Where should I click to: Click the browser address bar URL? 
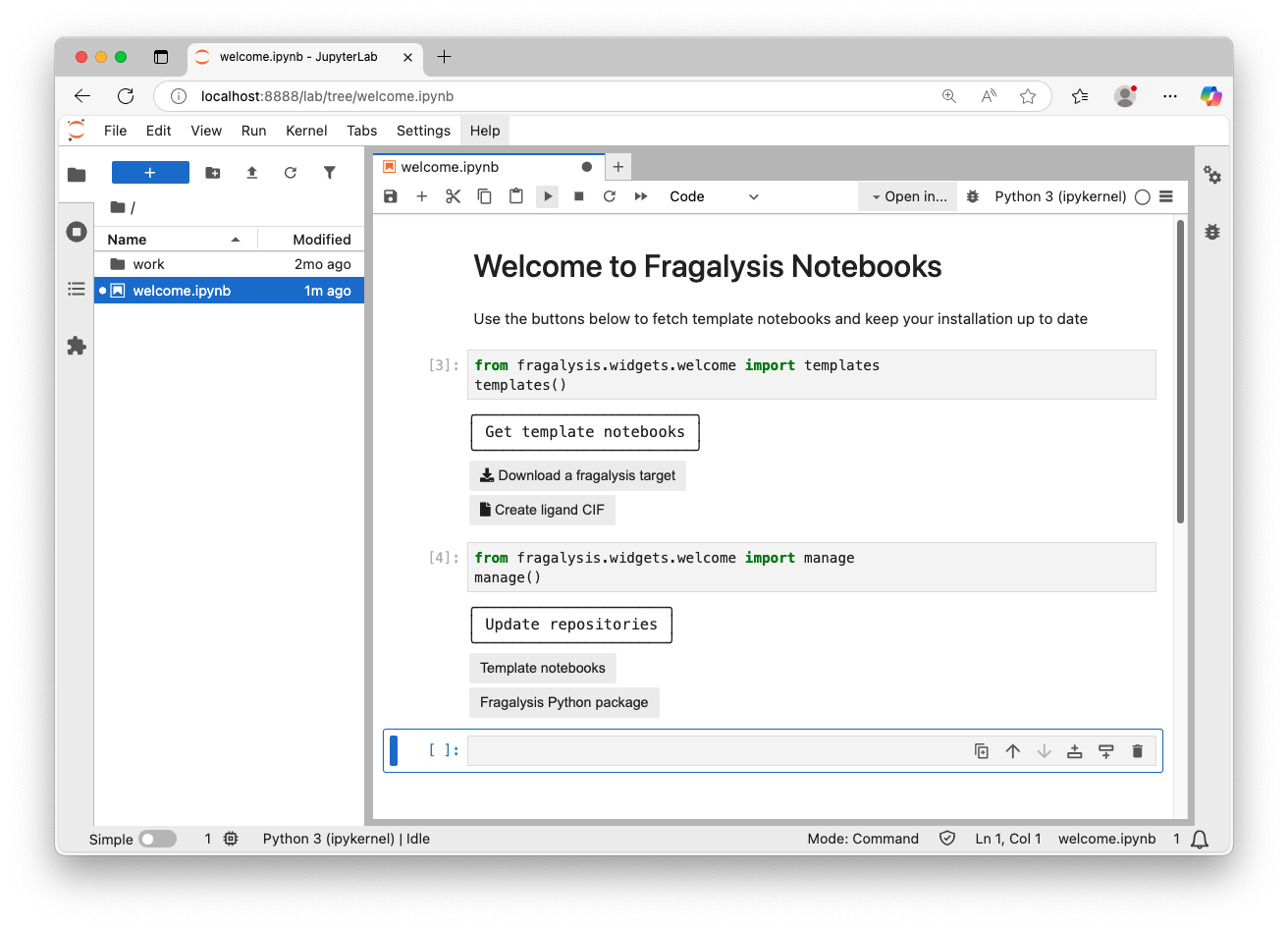(x=327, y=96)
